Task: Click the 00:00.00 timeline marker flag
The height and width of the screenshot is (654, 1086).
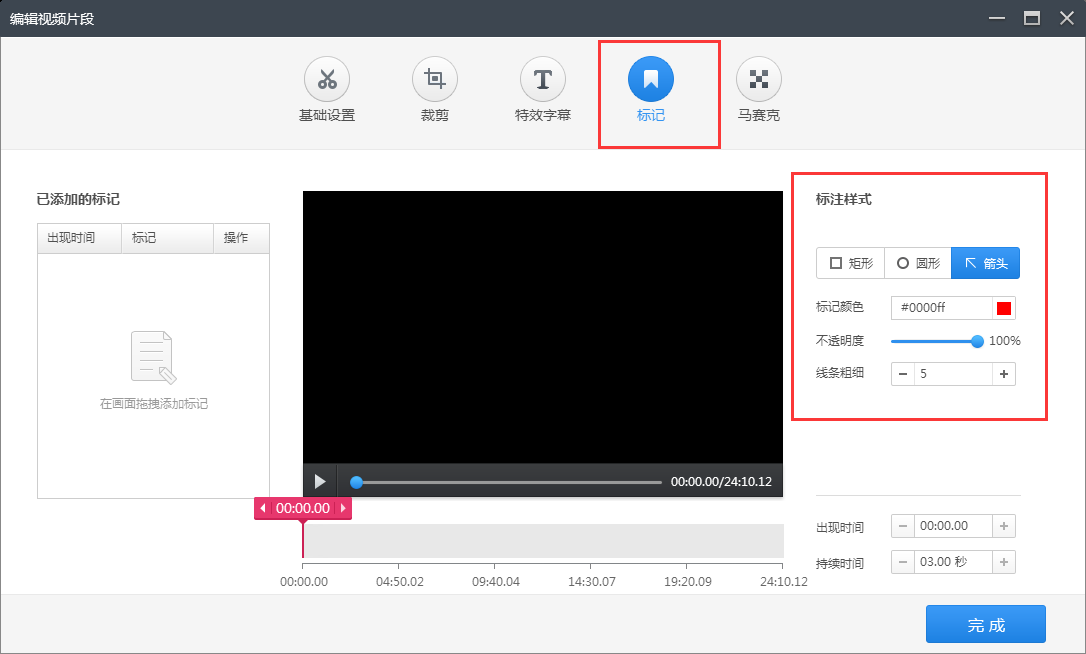Action: click(303, 508)
